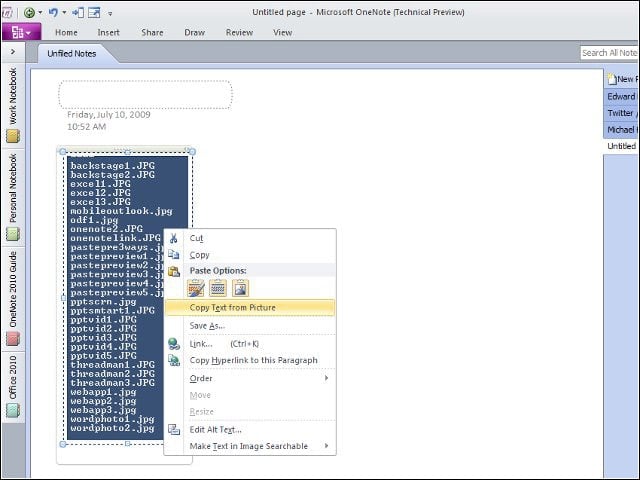This screenshot has height=480, width=640.
Task: Expand the Order submenu
Action: [250, 378]
